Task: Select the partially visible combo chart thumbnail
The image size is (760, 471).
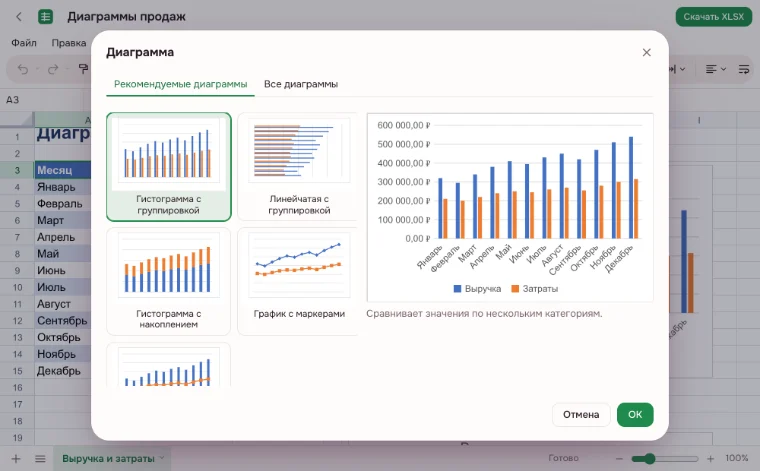Action: point(169,365)
